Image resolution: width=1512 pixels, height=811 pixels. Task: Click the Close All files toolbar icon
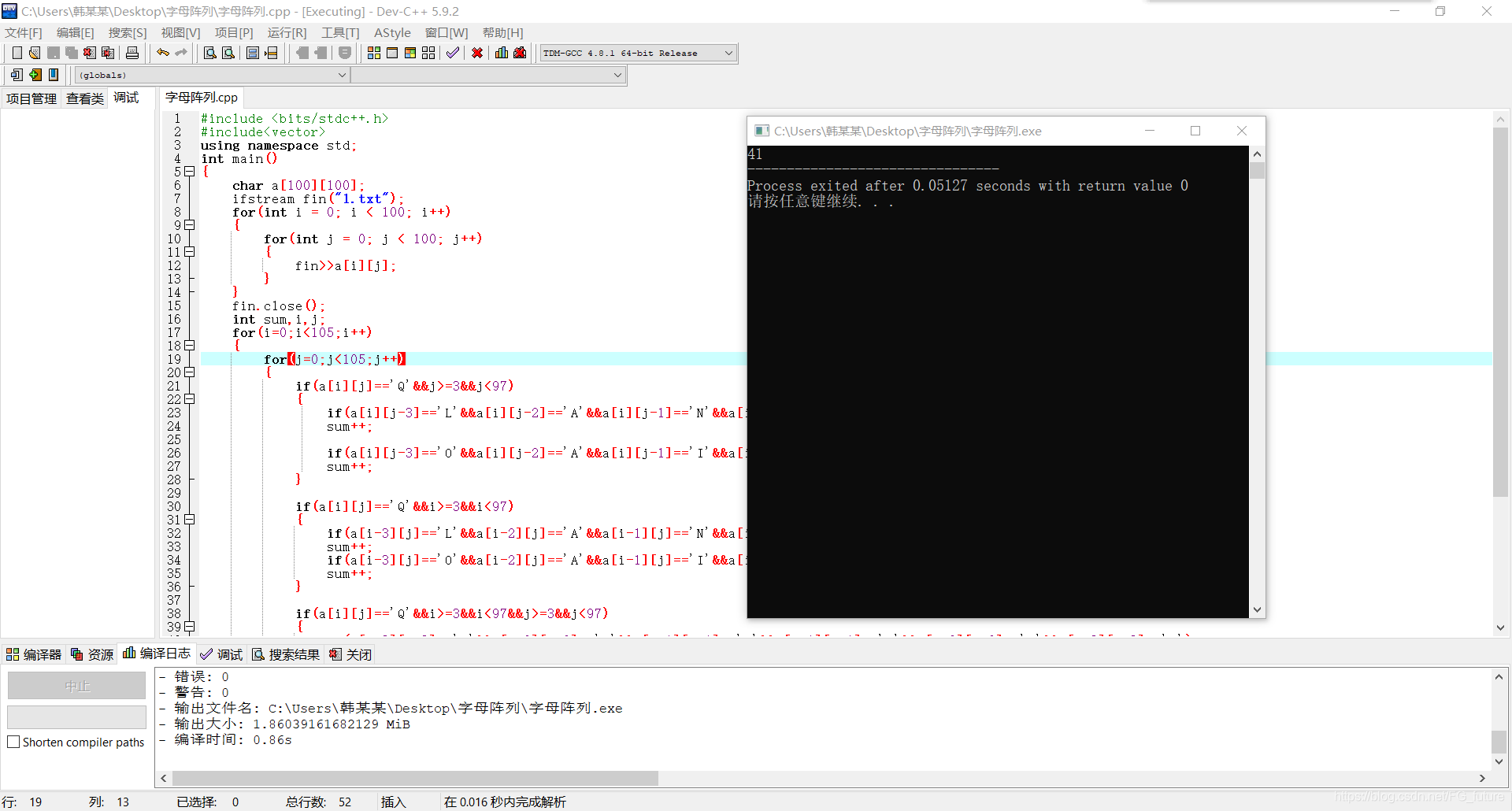tap(108, 53)
